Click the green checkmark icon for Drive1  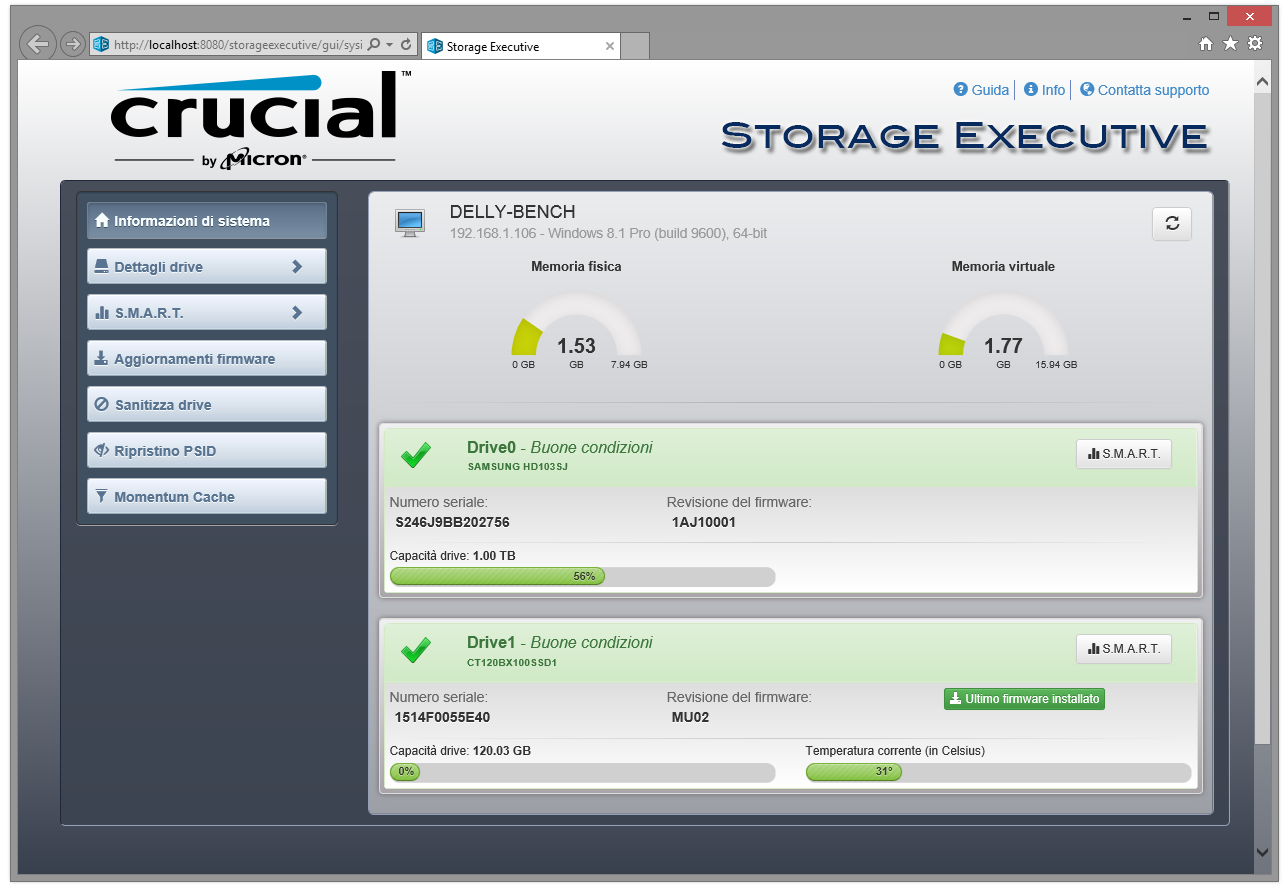pyautogui.click(x=416, y=651)
